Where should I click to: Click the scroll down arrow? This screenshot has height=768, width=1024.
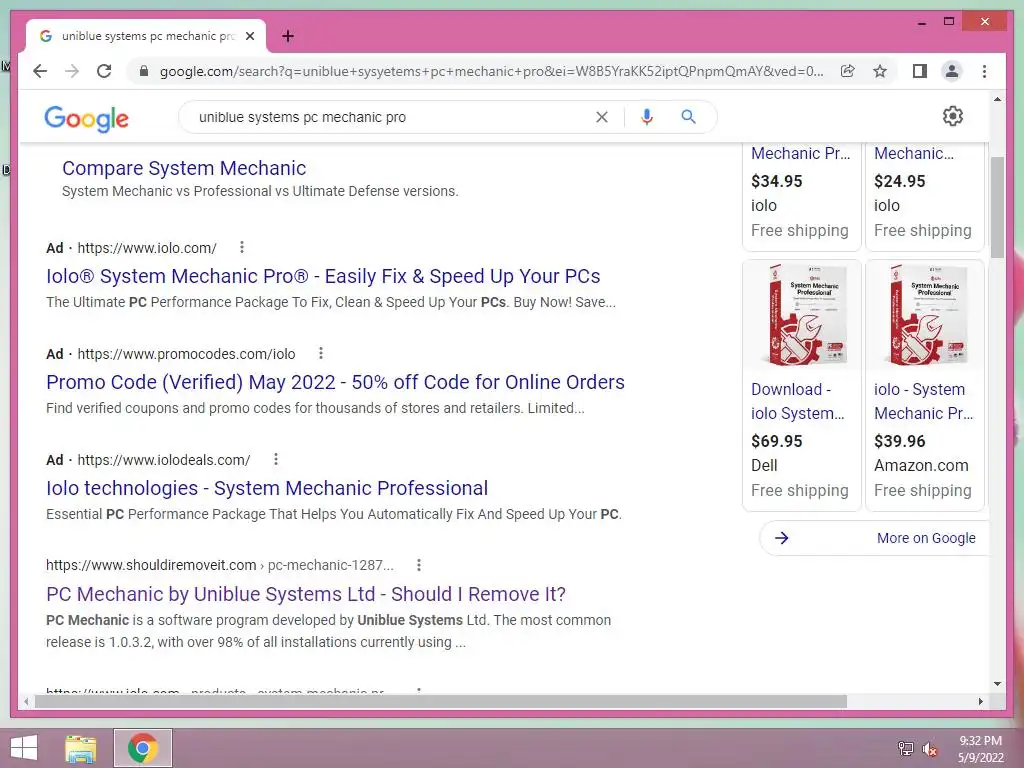click(997, 684)
